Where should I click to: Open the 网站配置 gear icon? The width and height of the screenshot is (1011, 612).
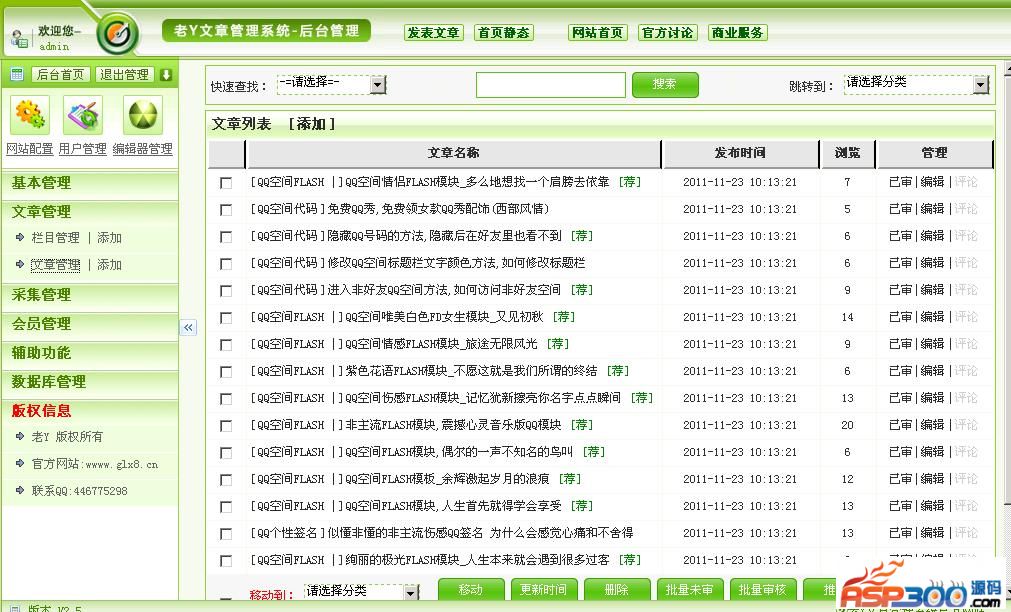click(29, 115)
